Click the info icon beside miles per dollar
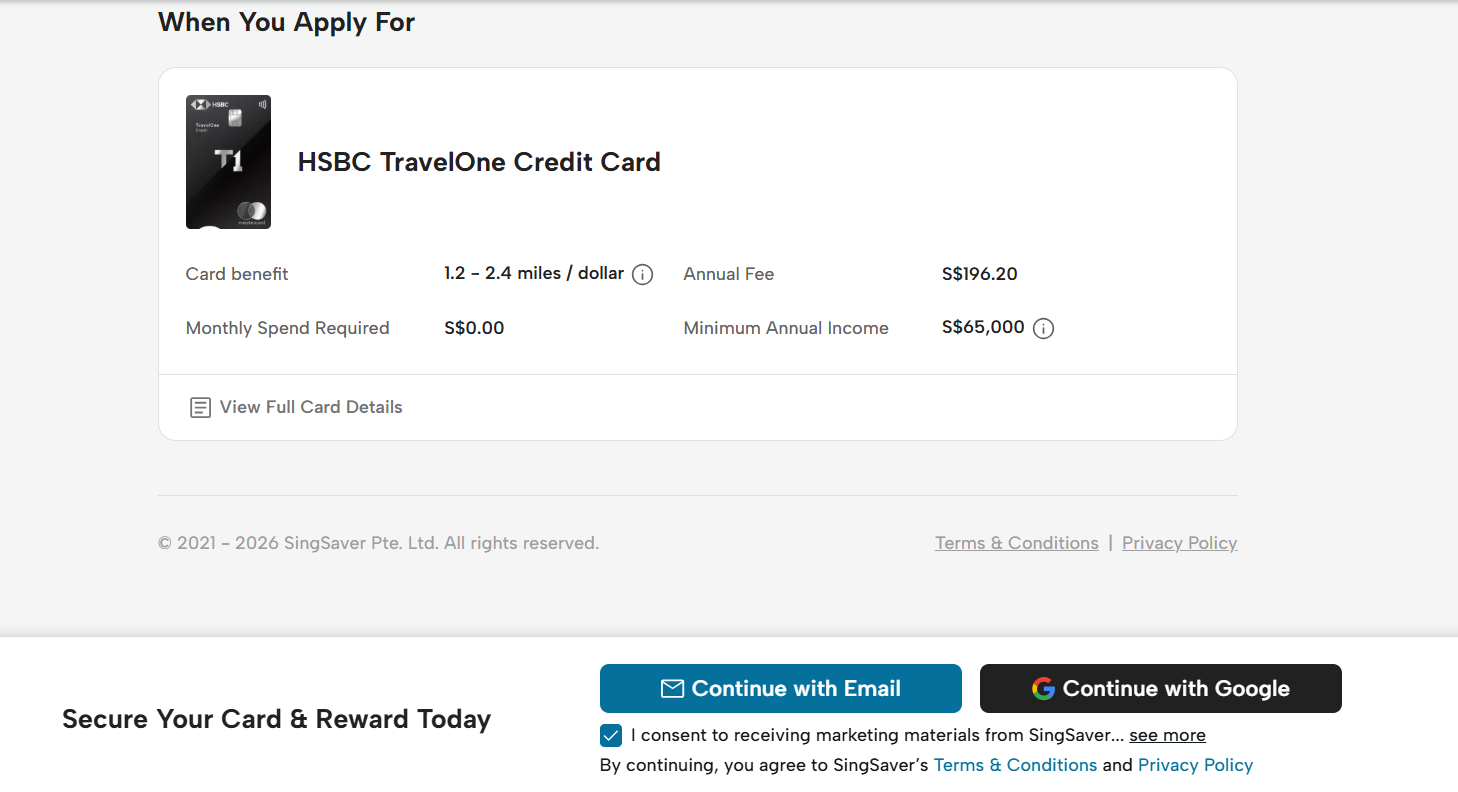Image resolution: width=1458 pixels, height=792 pixels. (x=643, y=273)
